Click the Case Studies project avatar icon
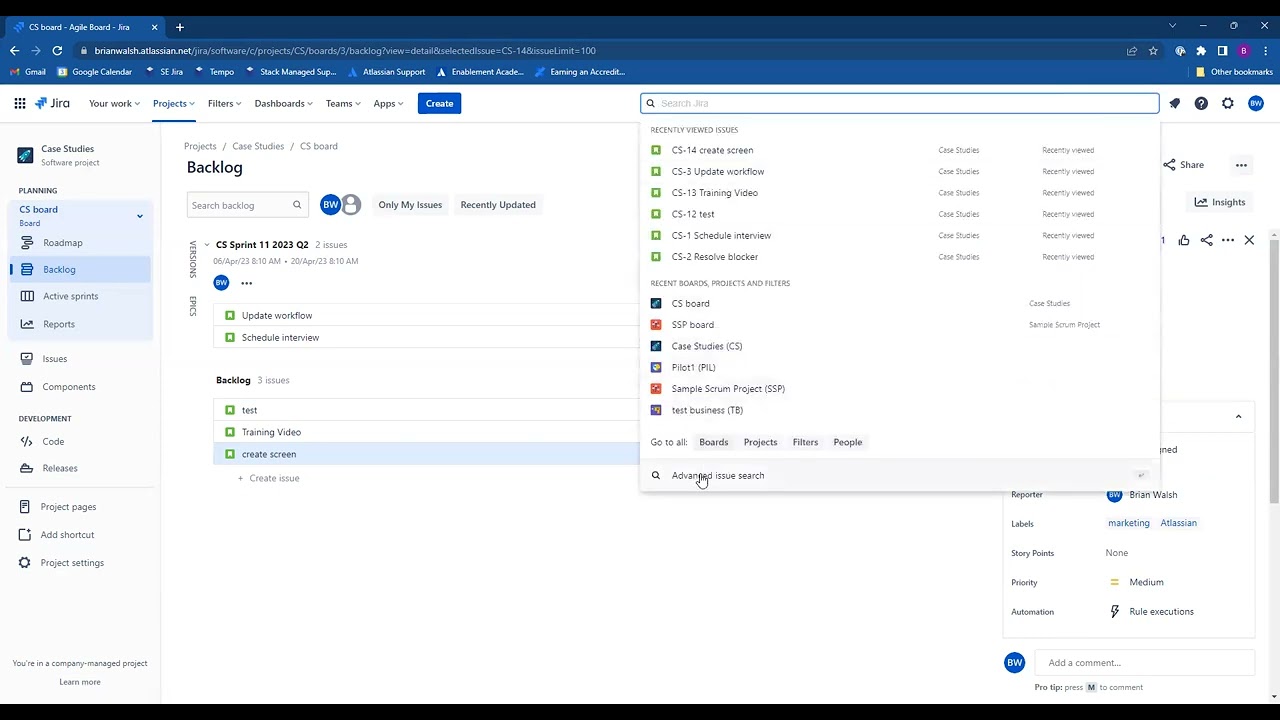The width and height of the screenshot is (1280, 720). tap(26, 155)
